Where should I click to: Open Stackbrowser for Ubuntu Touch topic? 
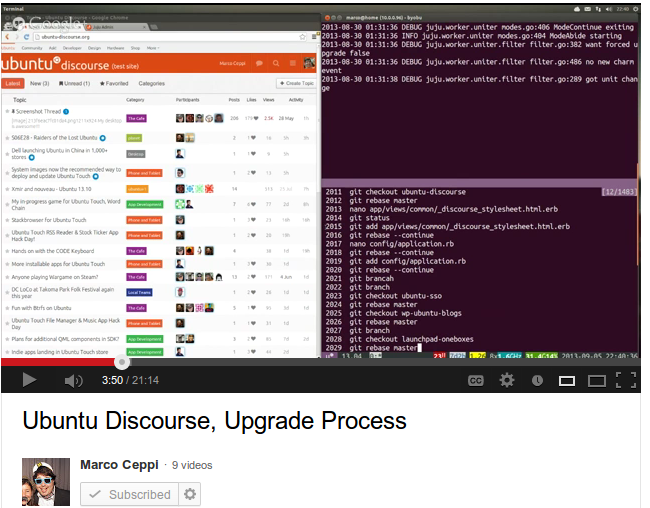(x=49, y=220)
